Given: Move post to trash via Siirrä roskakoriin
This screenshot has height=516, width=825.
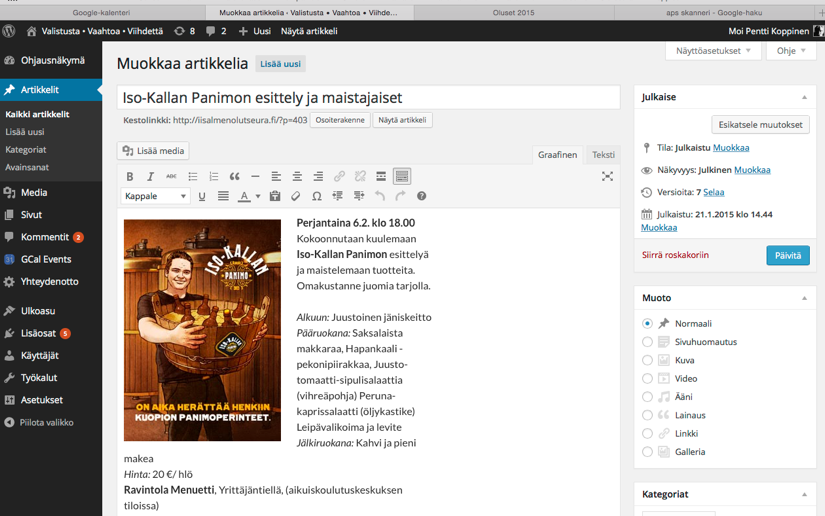Looking at the screenshot, I should tap(675, 255).
